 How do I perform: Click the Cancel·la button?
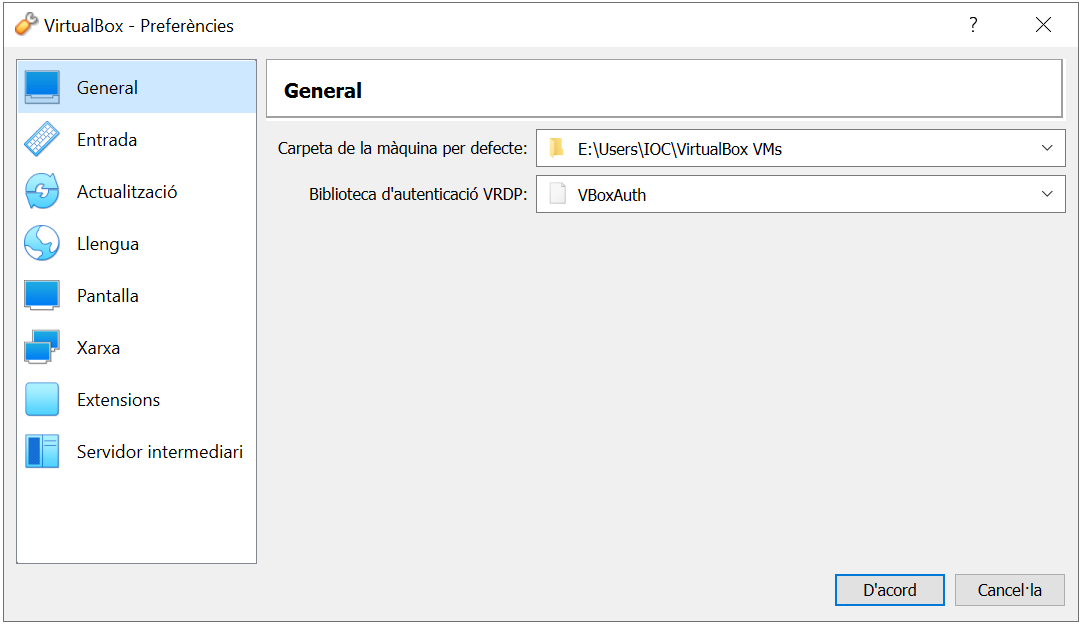1009,590
